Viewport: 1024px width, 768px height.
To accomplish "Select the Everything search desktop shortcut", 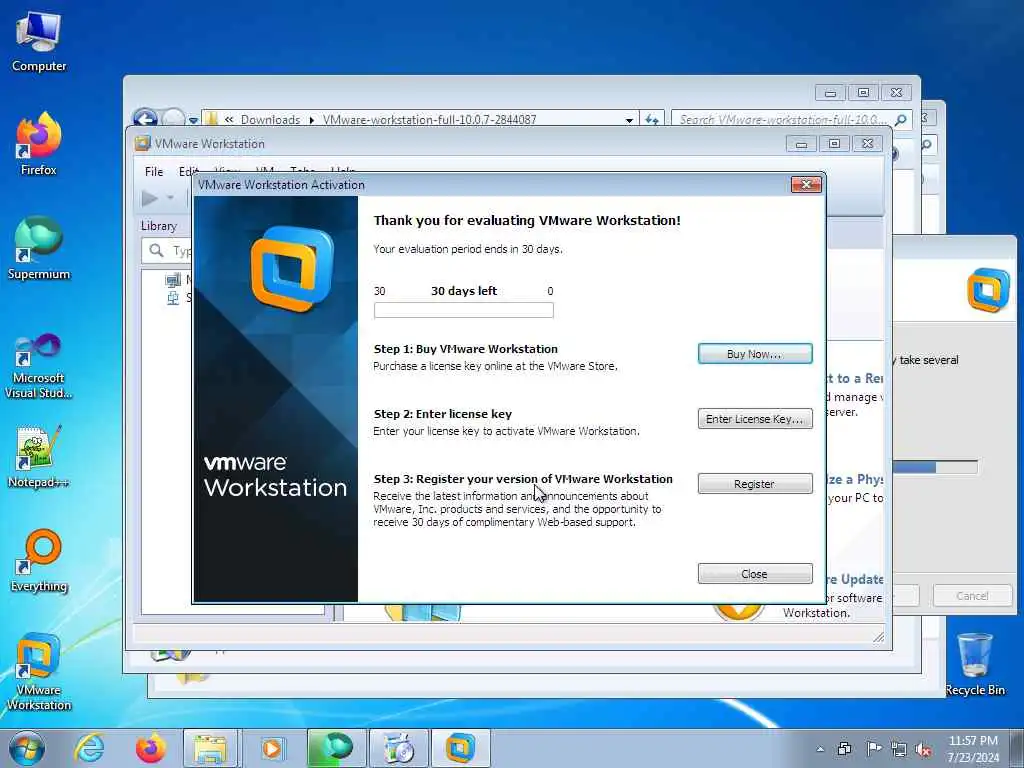I will click(39, 561).
